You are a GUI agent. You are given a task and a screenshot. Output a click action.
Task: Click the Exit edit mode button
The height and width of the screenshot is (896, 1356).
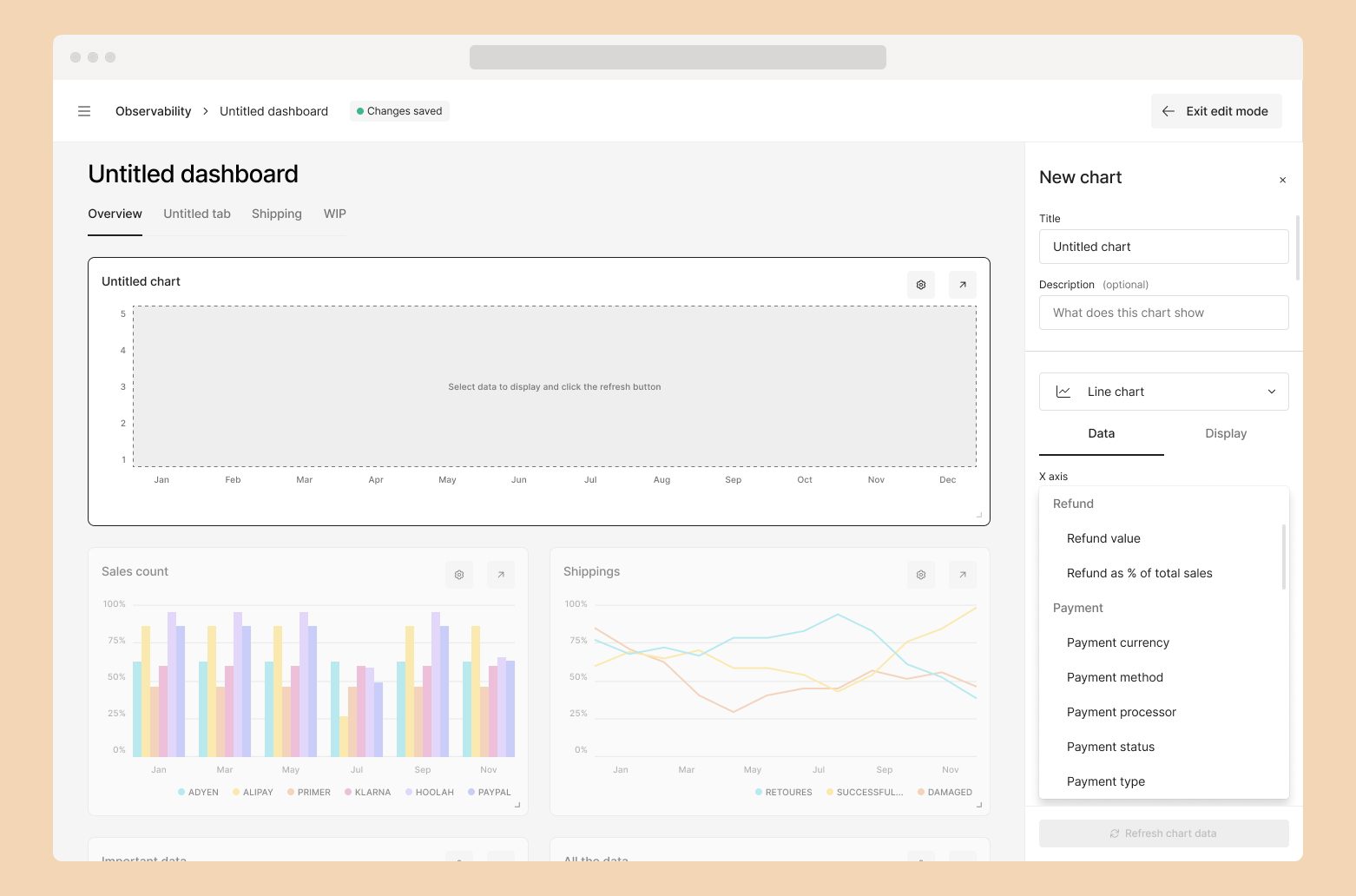point(1215,111)
